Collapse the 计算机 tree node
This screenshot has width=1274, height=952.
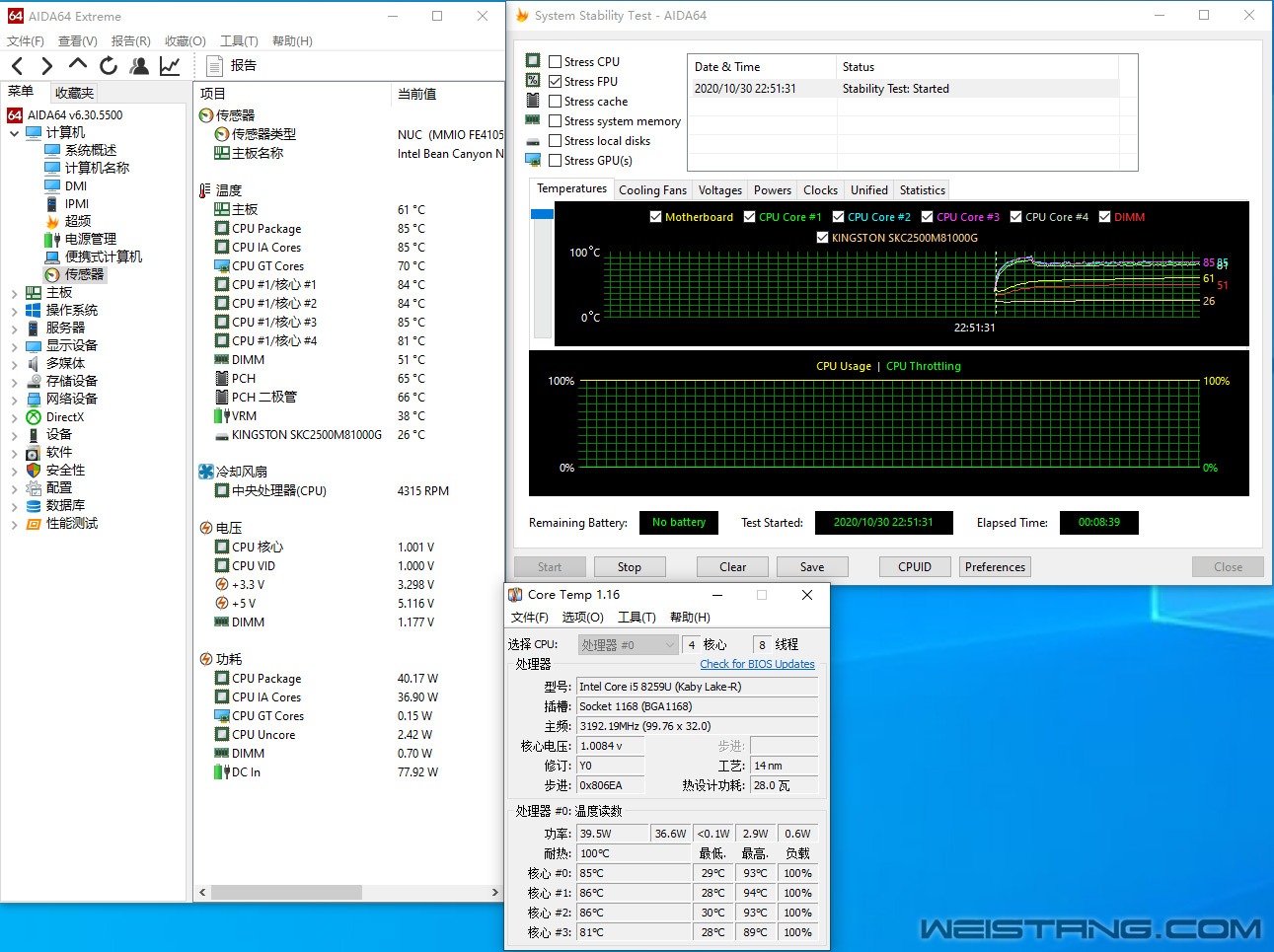tap(14, 132)
